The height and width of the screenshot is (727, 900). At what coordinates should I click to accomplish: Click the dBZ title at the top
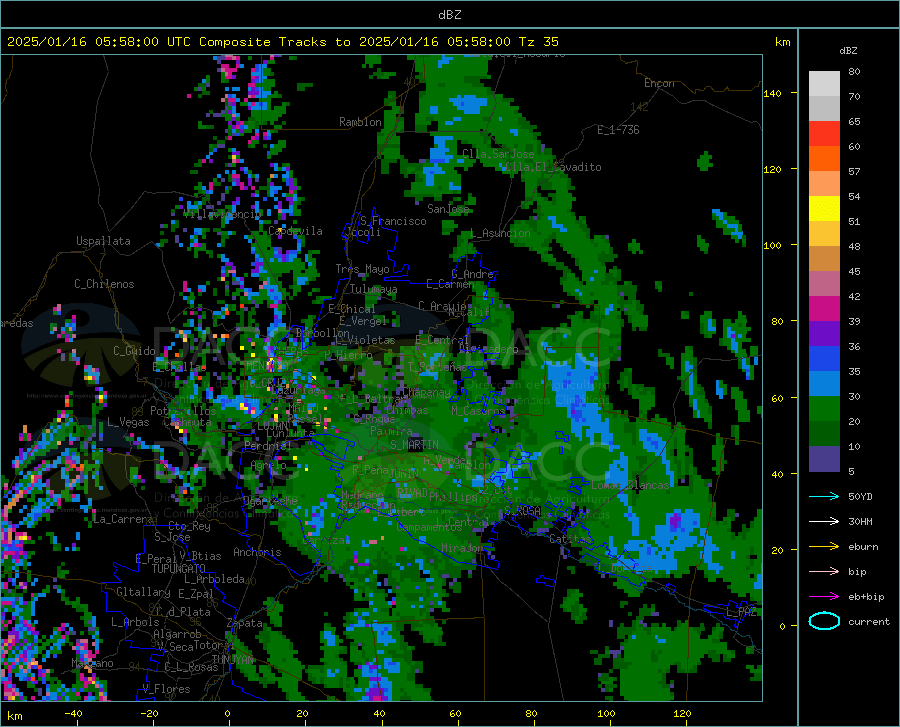tap(449, 15)
